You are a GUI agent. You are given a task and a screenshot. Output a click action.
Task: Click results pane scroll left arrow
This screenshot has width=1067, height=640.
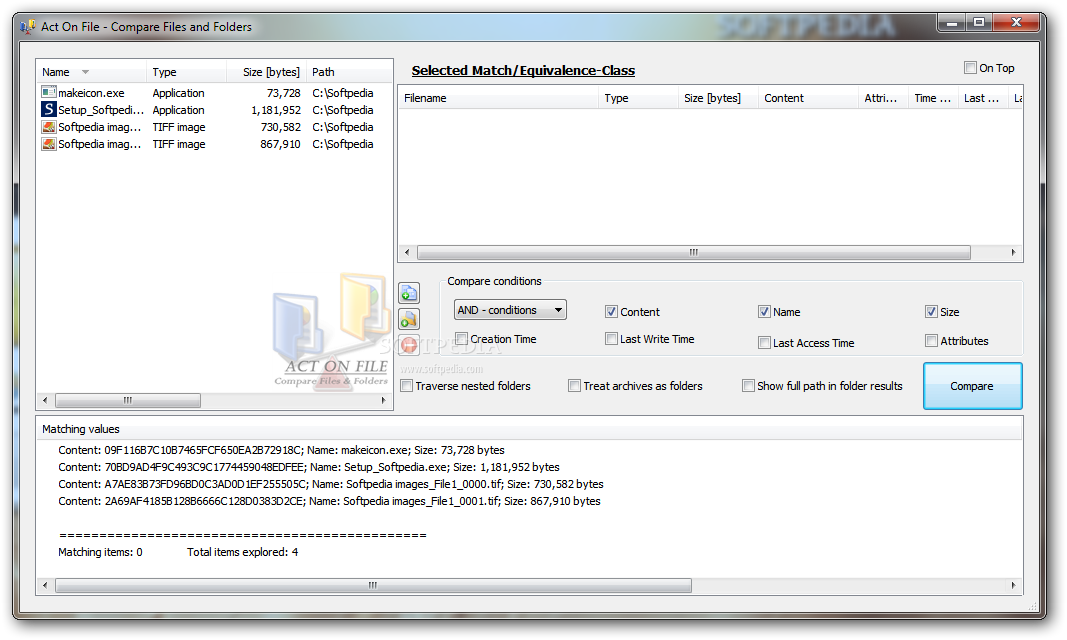pos(407,252)
